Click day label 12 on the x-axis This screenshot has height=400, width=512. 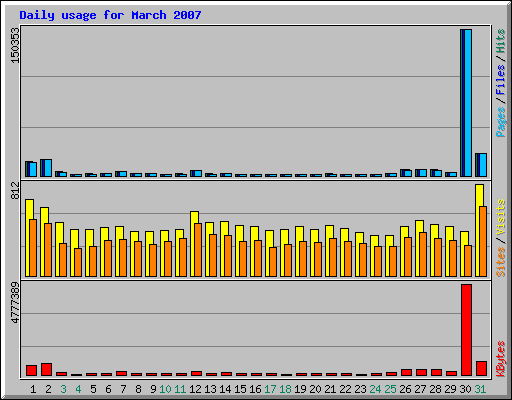click(195, 389)
